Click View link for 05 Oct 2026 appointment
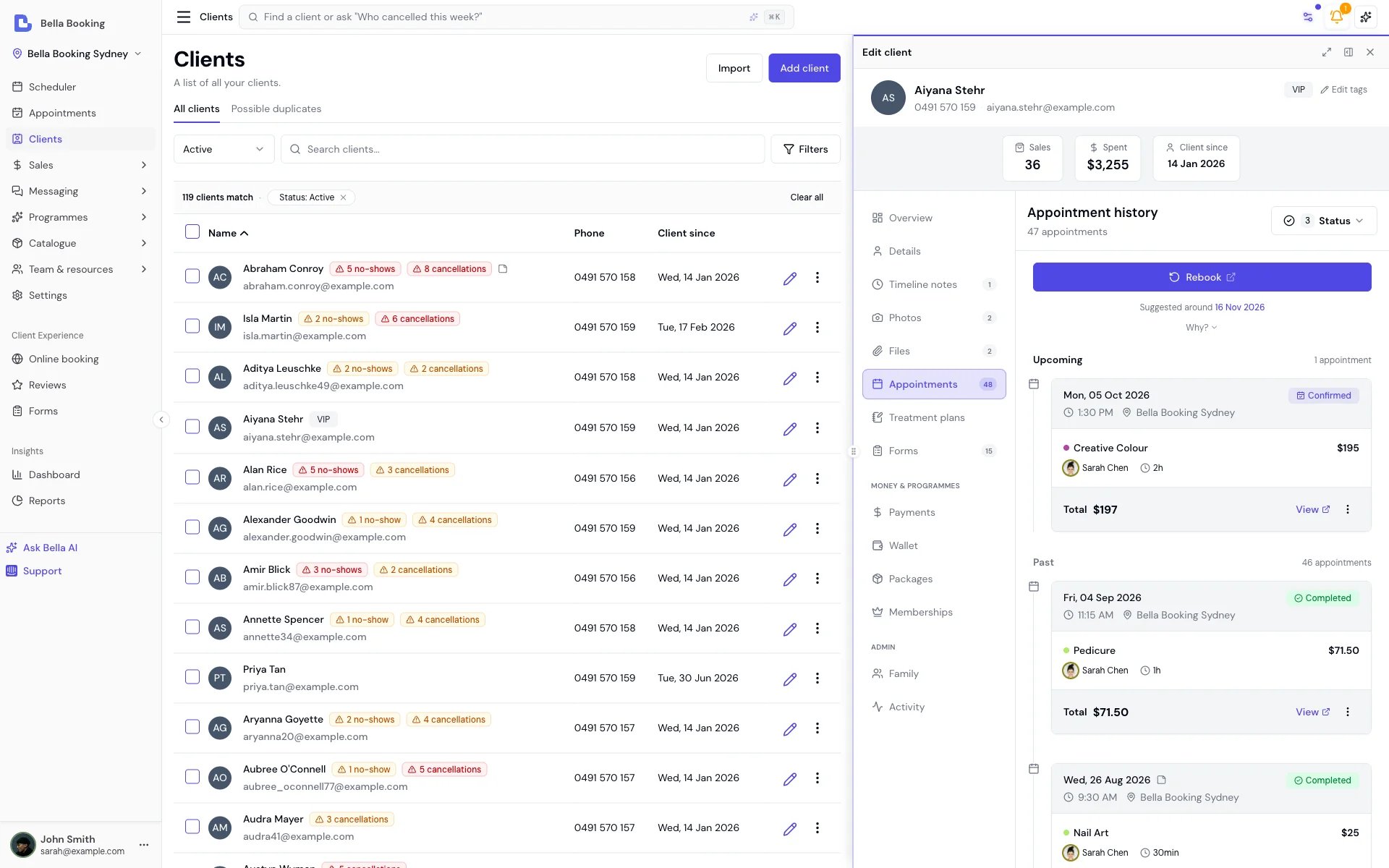Image resolution: width=1389 pixels, height=868 pixels. pyautogui.click(x=1312, y=509)
